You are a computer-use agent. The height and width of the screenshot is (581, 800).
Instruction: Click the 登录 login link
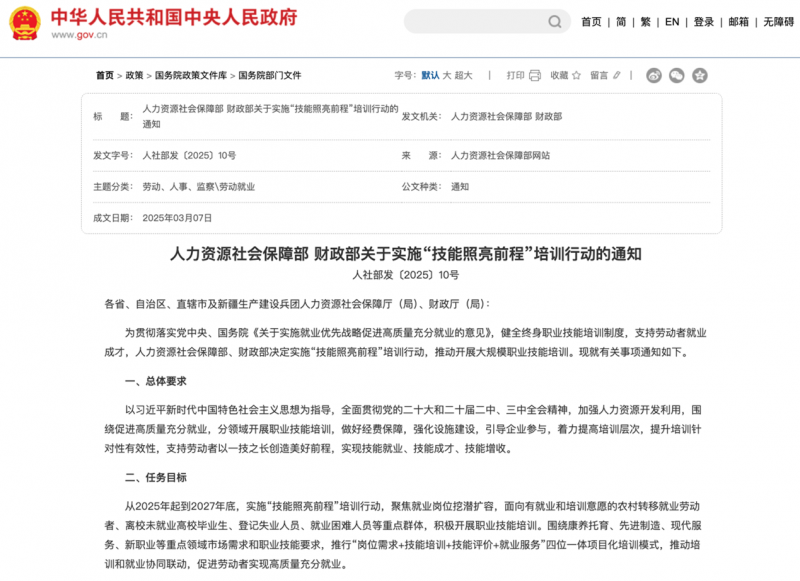[x=704, y=22]
